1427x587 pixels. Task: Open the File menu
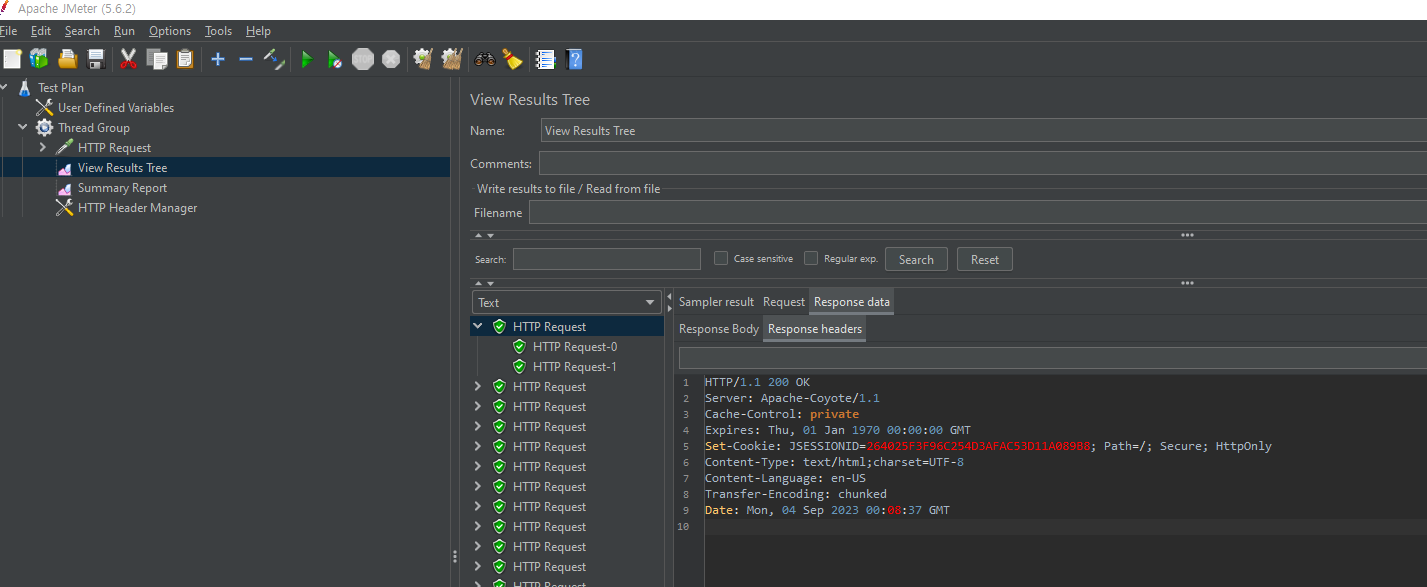9,31
